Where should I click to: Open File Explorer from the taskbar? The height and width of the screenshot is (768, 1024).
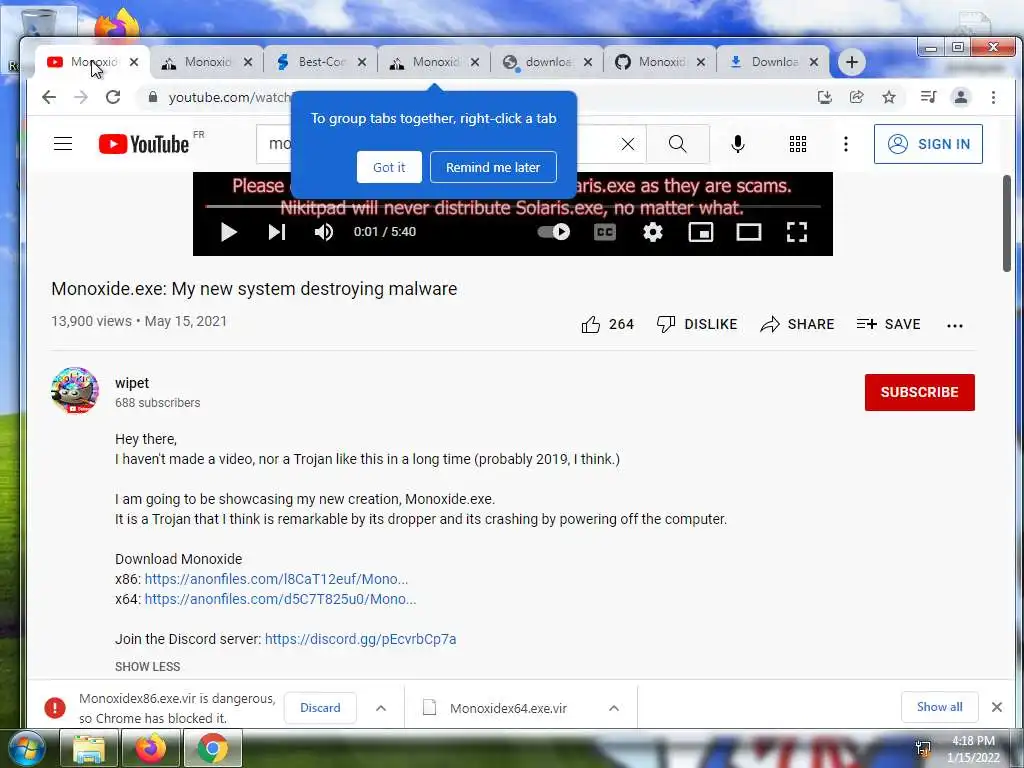(88, 749)
